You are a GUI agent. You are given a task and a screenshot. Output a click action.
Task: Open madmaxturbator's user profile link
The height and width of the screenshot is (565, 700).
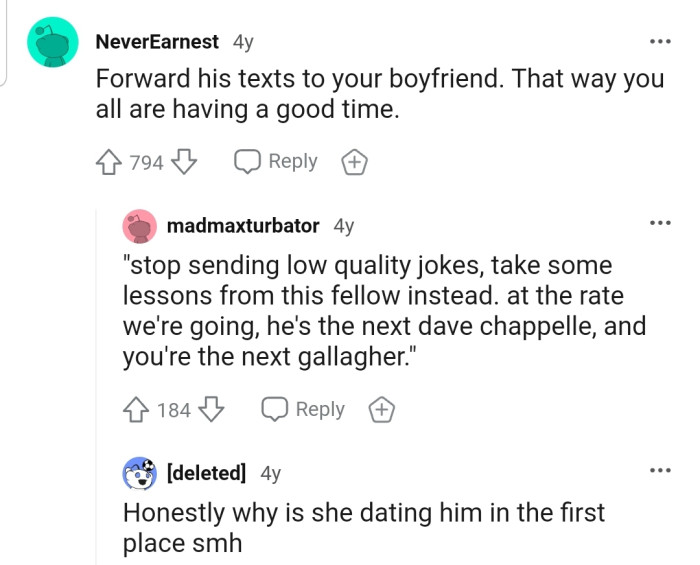pyautogui.click(x=243, y=226)
